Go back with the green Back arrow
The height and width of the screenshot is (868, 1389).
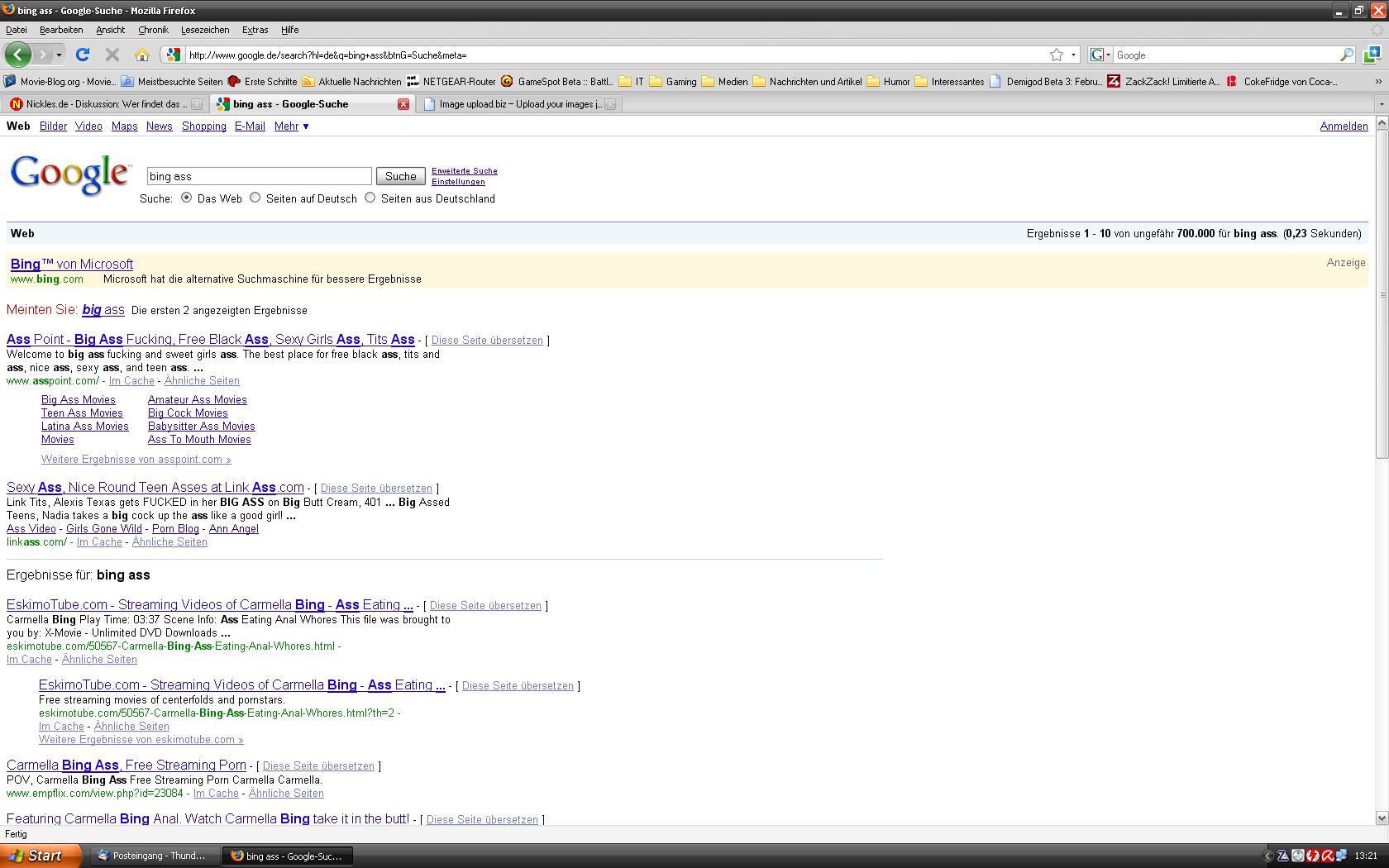(18, 55)
